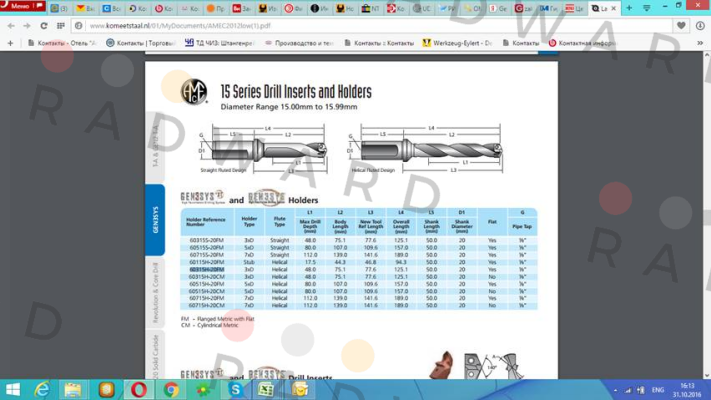
Task: Open bookmark 'Контактная информ'
Action: [582, 43]
